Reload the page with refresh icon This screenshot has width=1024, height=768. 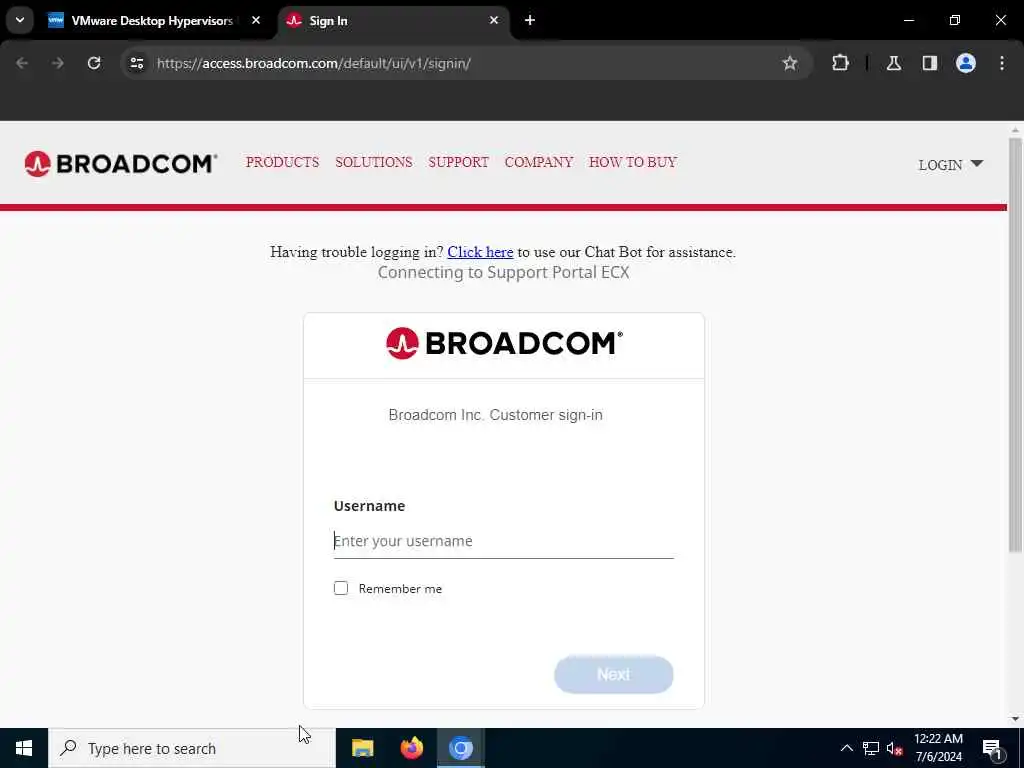pyautogui.click(x=94, y=63)
